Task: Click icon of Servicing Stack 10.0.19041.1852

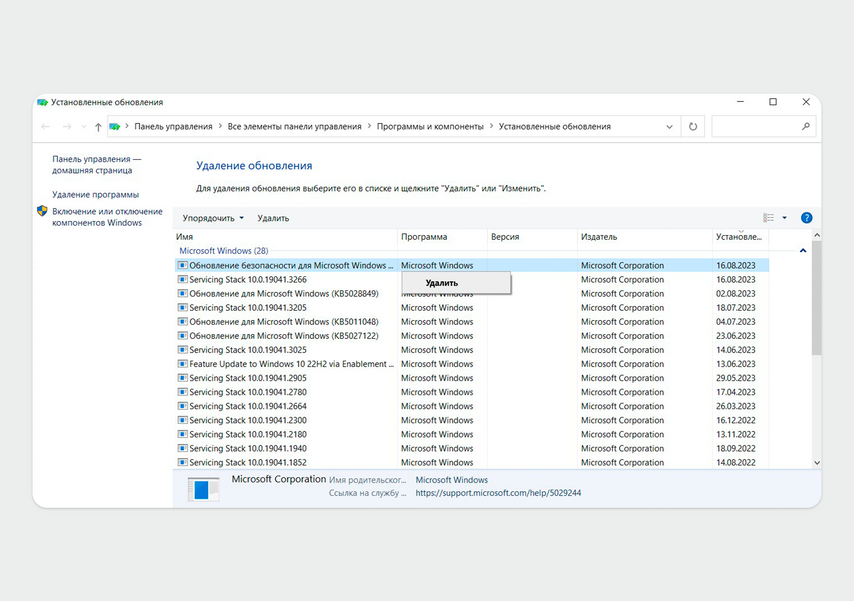Action: click(182, 463)
